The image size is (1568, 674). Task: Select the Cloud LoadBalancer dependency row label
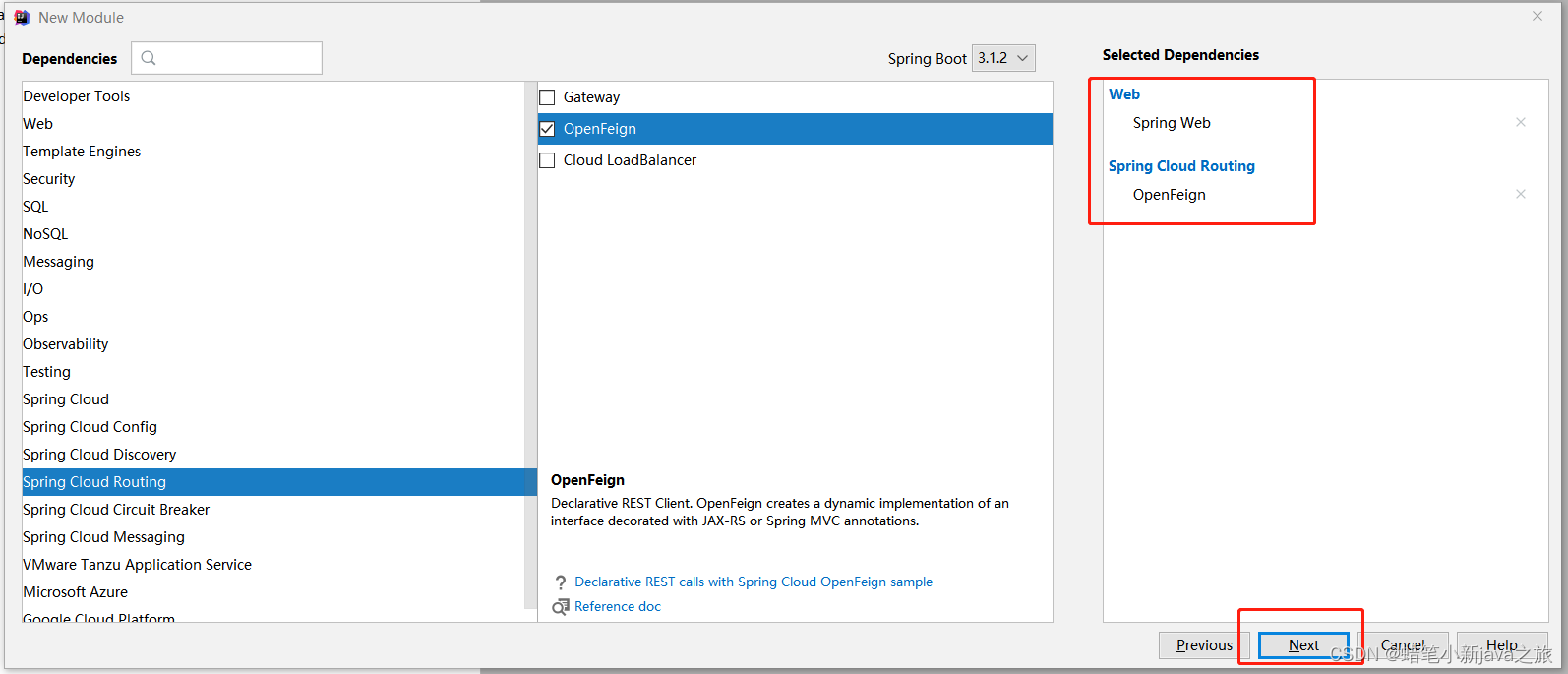[x=630, y=160]
